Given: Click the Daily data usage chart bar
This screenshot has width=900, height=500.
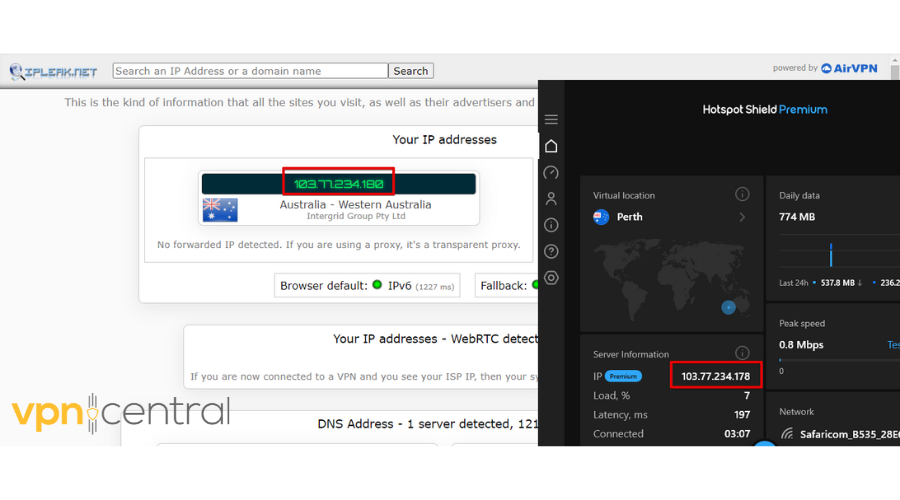Looking at the screenshot, I should click(831, 254).
